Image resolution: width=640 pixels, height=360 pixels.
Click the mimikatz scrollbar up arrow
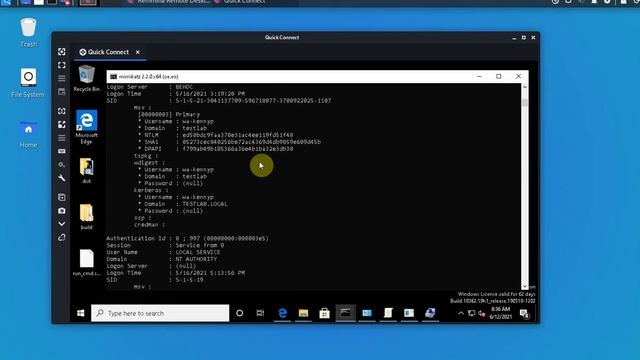(525, 87)
